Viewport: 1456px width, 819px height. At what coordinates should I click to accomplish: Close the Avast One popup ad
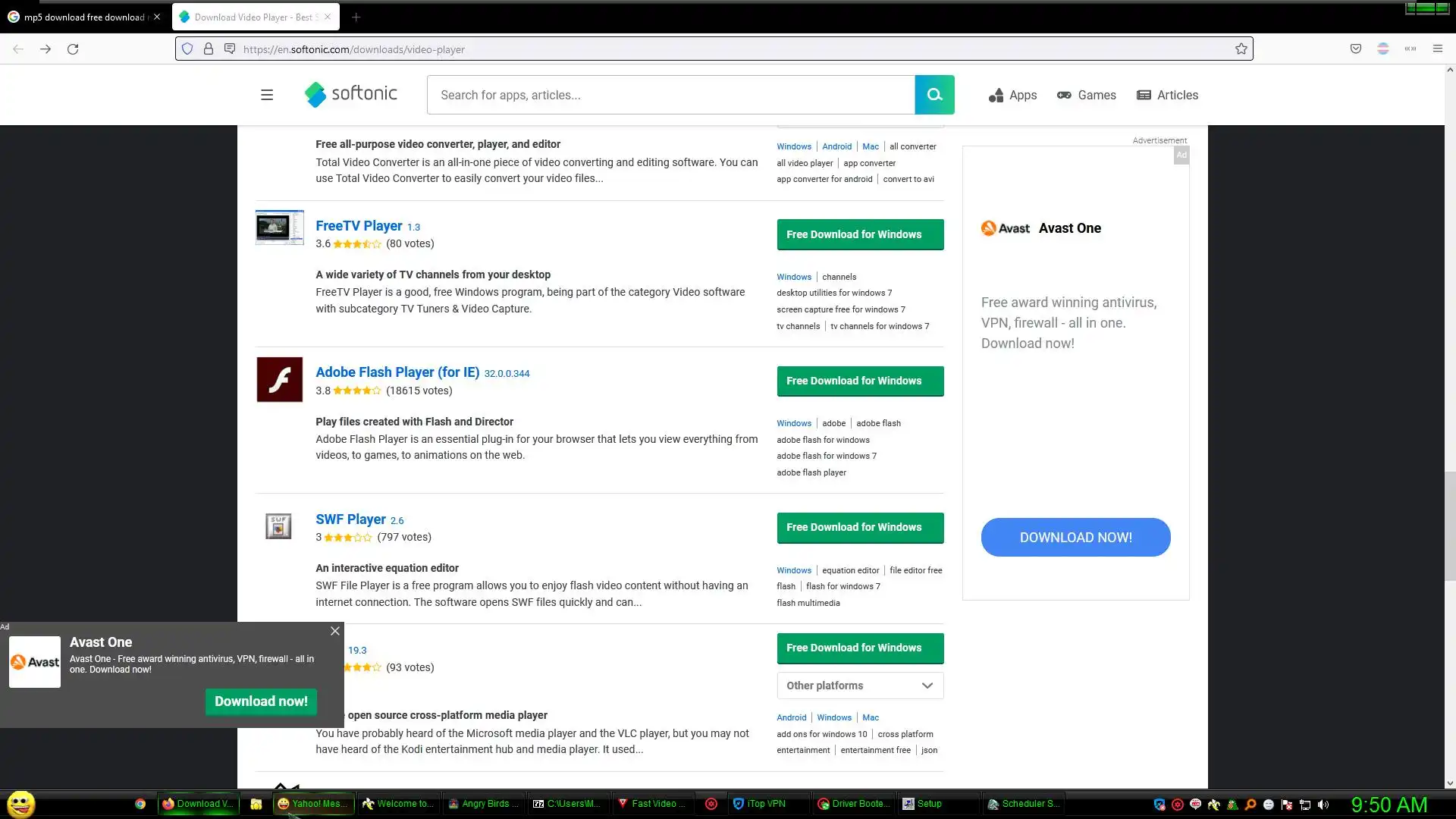(334, 631)
